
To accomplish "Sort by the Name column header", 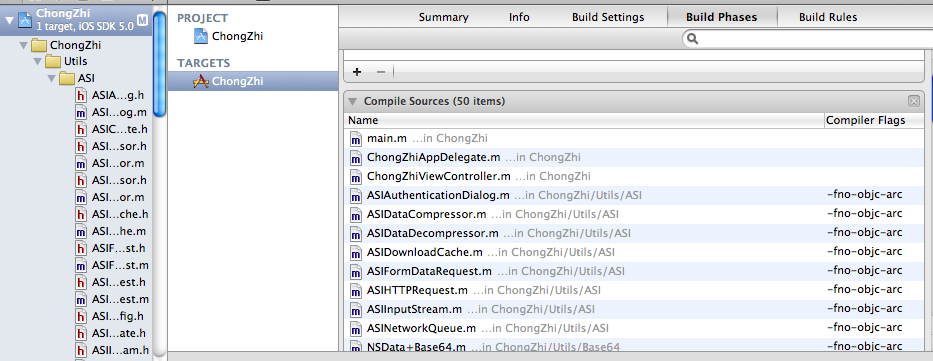I will coord(584,120).
